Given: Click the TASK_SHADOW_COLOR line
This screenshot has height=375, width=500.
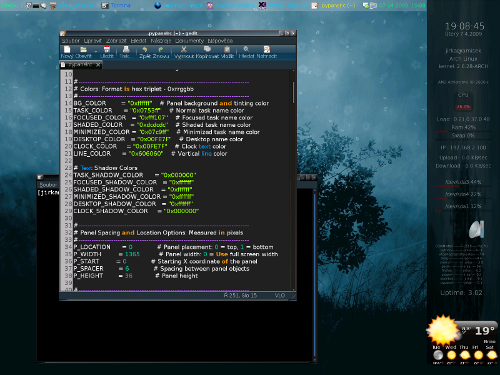Looking at the screenshot, I should (x=135, y=175).
